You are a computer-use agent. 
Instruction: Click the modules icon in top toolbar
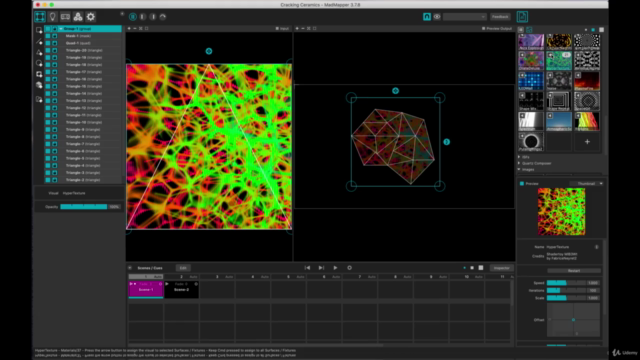click(x=78, y=17)
